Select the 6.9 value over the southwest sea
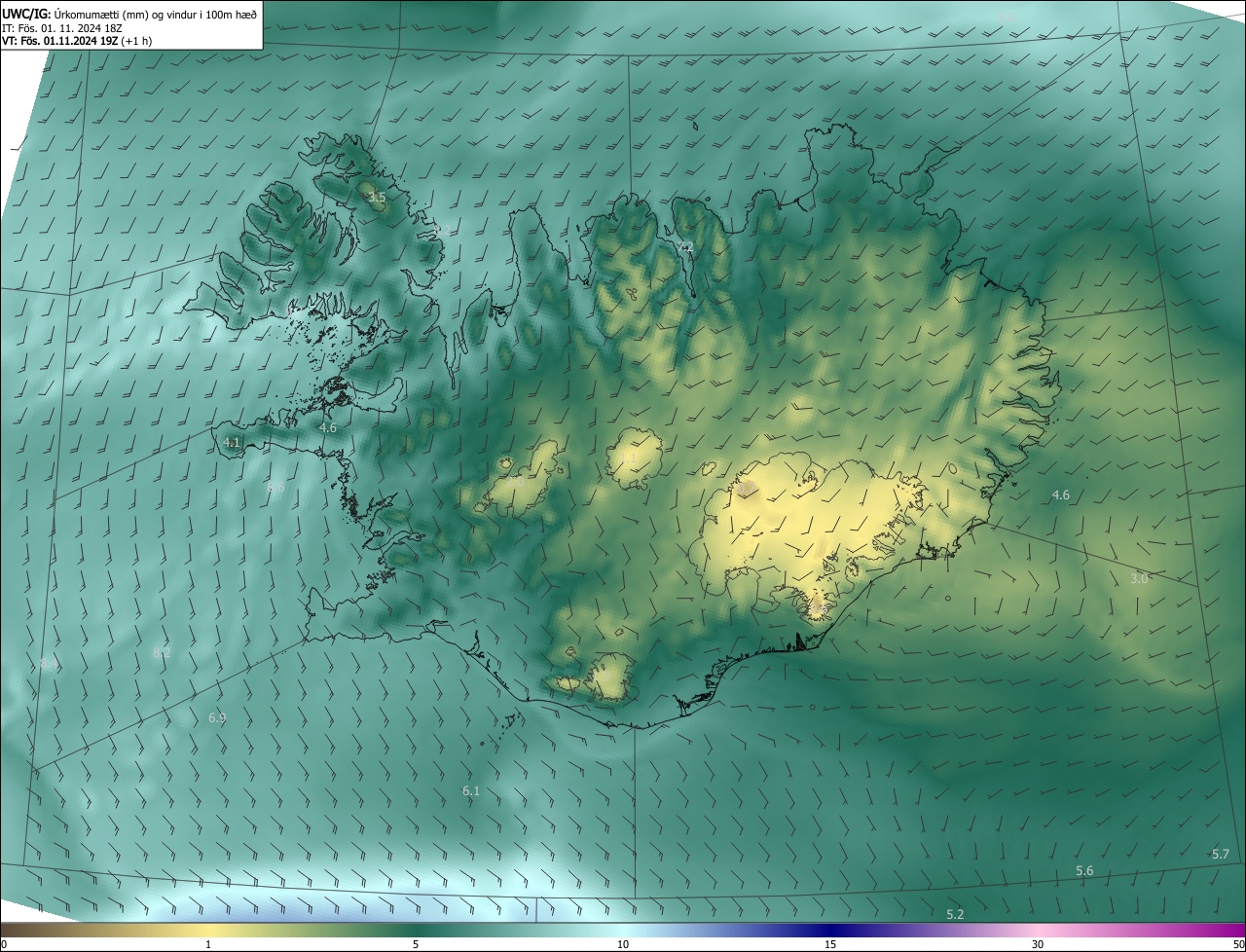1246x952 pixels. (x=217, y=717)
